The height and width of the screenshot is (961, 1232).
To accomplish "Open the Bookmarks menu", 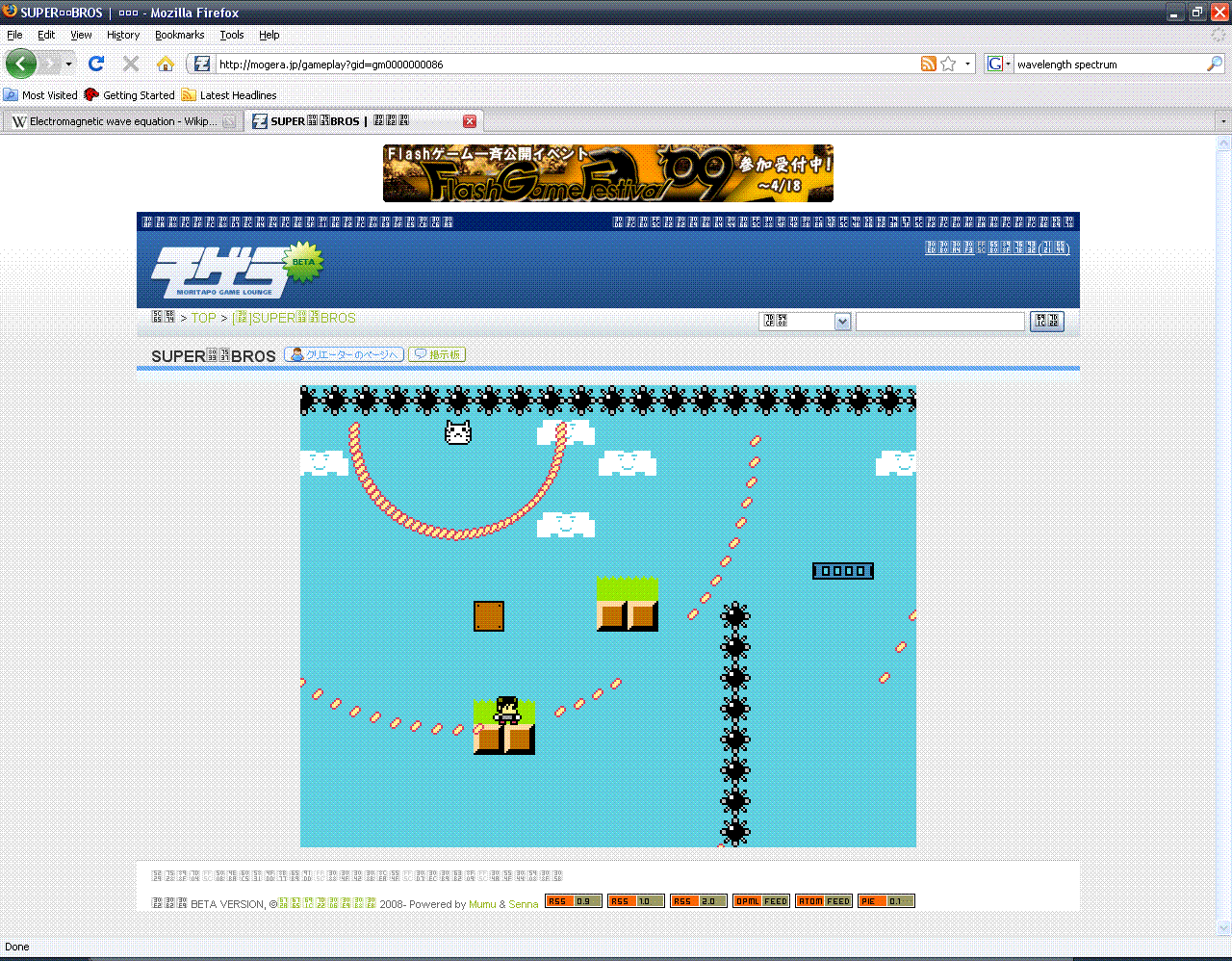I will (x=179, y=35).
